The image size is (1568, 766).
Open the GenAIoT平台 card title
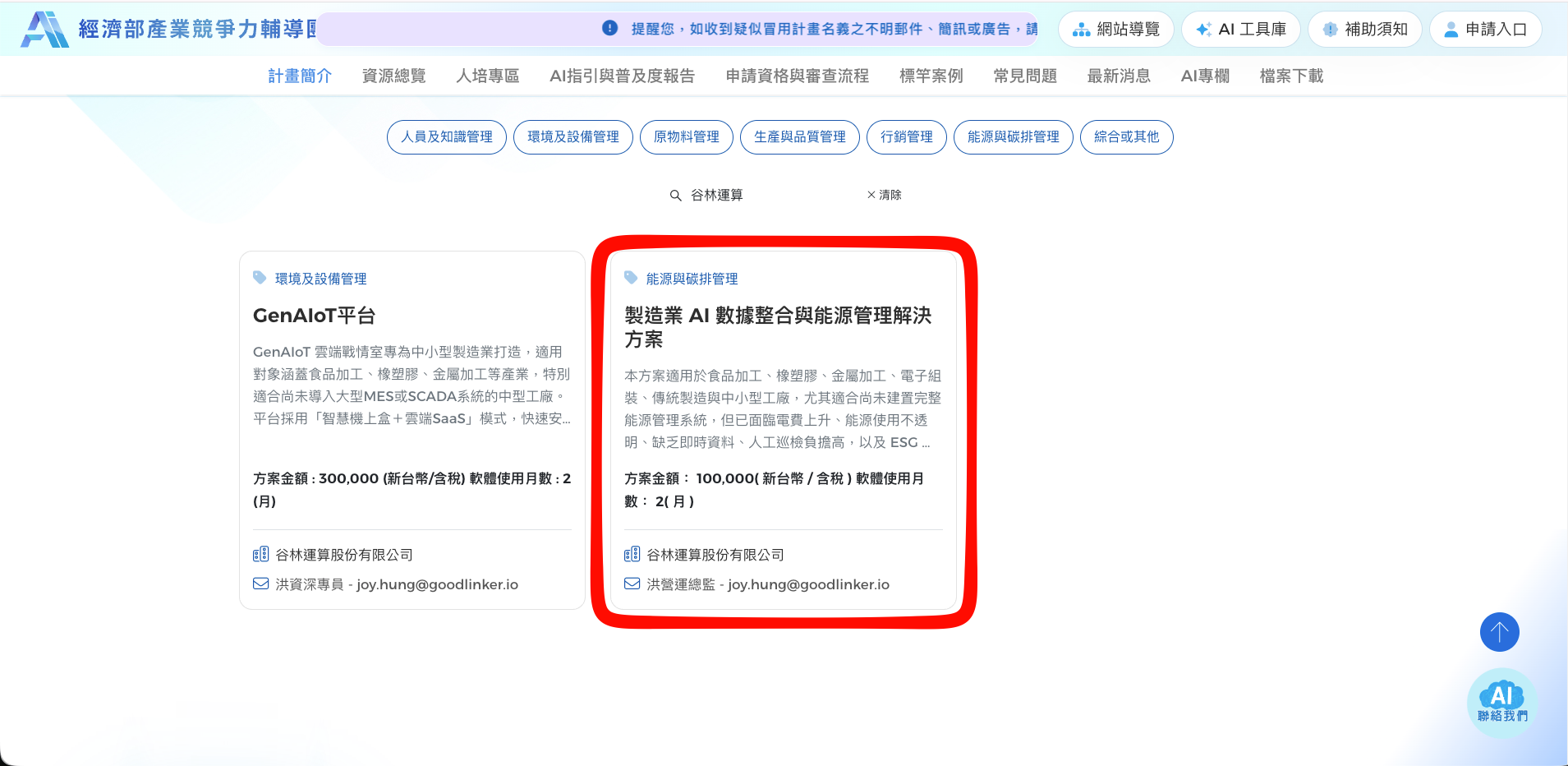click(x=315, y=316)
